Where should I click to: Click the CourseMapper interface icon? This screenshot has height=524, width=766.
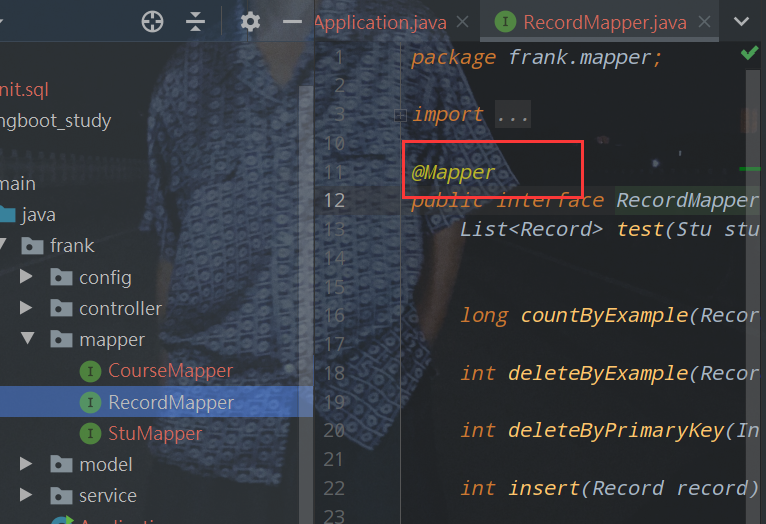pos(90,371)
